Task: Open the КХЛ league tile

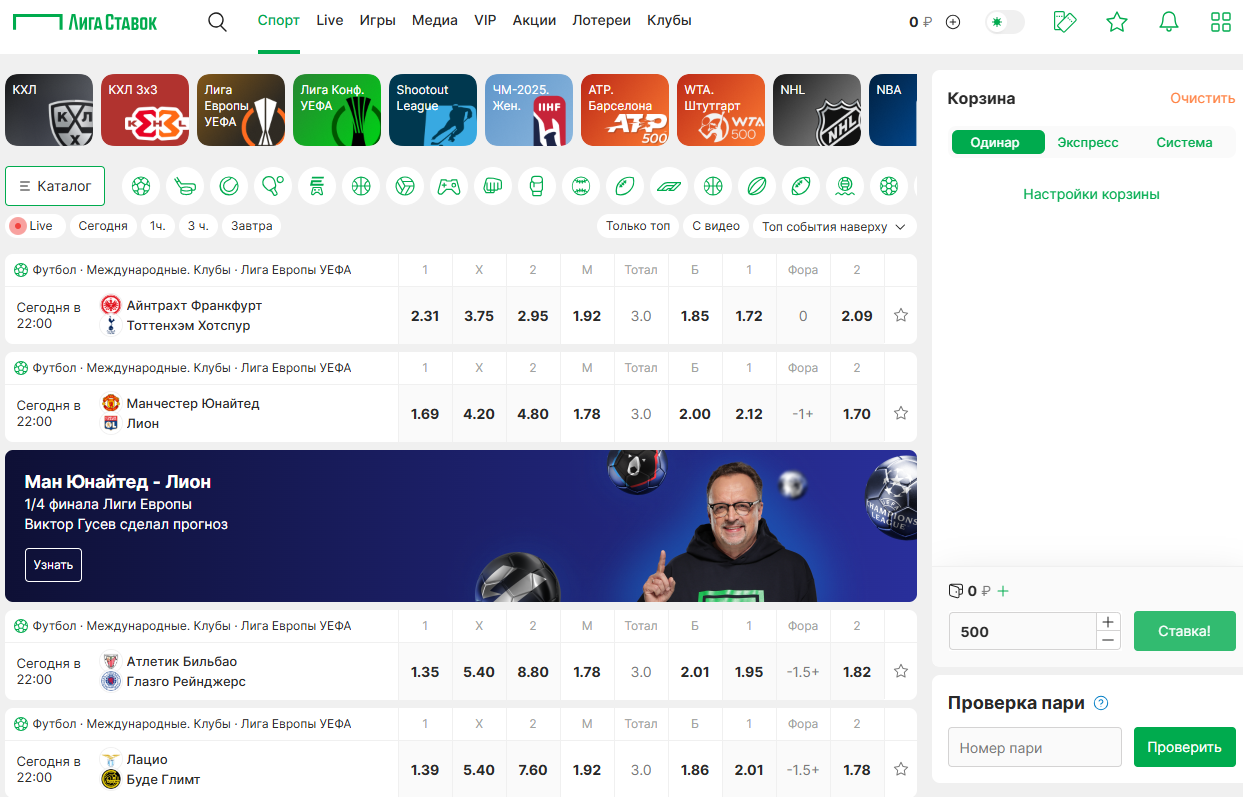Action: click(49, 110)
